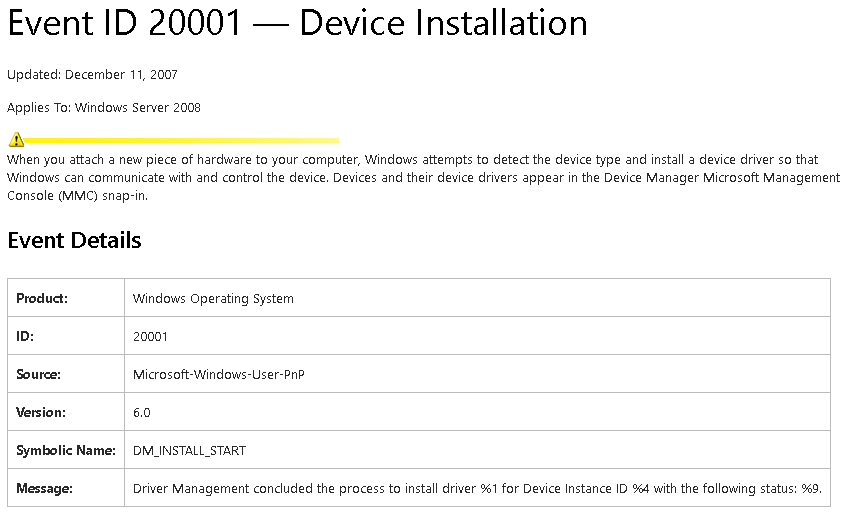Select the 'Version:' label cell
This screenshot has width=841, height=517.
tap(41, 412)
